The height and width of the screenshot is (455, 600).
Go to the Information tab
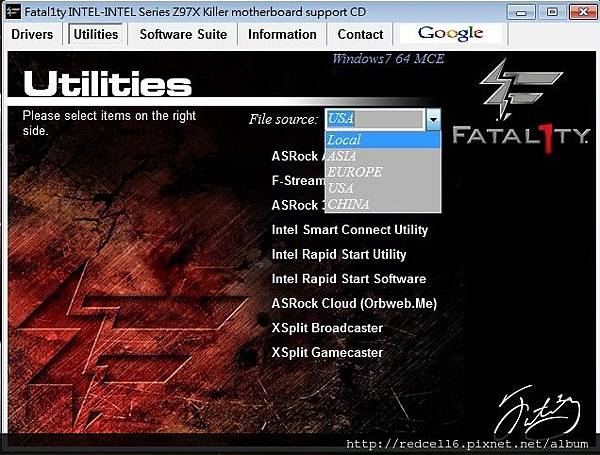coord(282,34)
